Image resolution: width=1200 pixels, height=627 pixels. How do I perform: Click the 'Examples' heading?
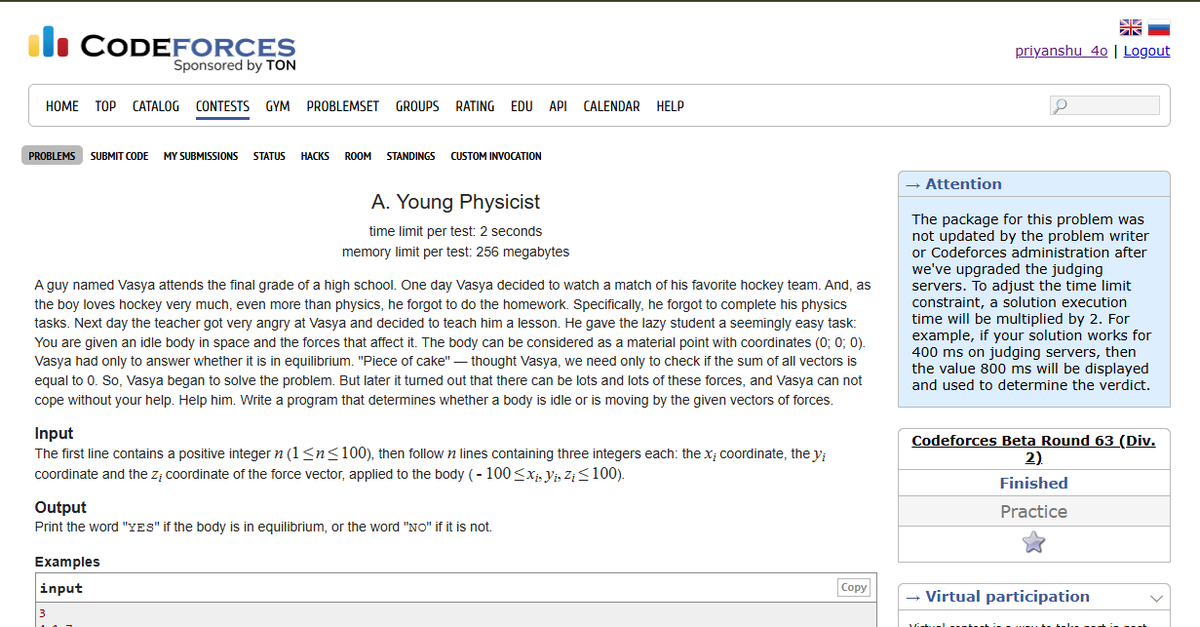(67, 562)
